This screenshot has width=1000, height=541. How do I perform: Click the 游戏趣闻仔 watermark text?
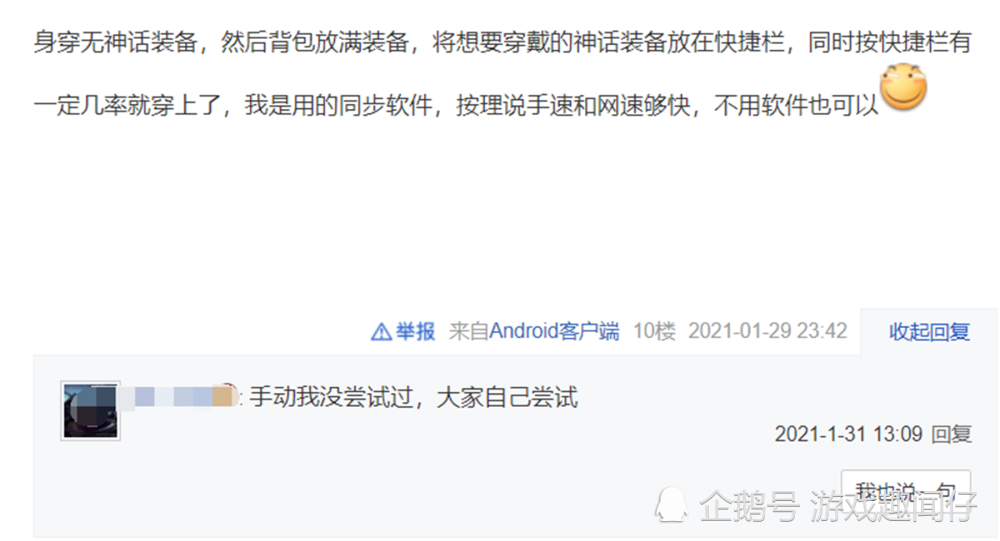(893, 507)
